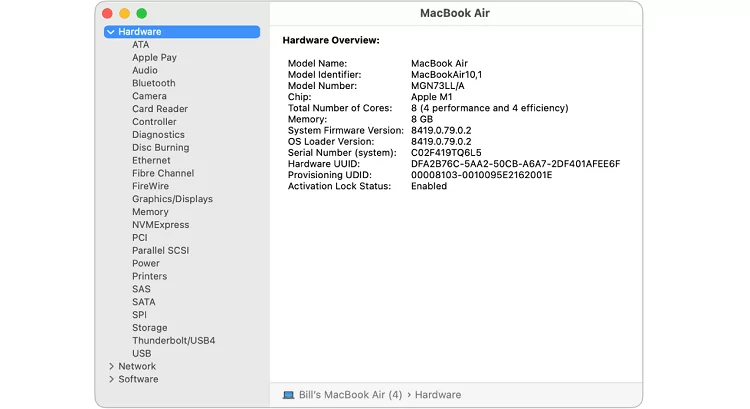Open Diagnostics section

click(158, 135)
